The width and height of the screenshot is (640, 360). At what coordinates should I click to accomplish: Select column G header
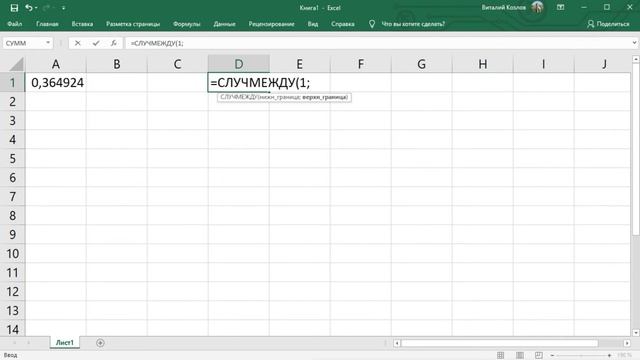coord(421,64)
